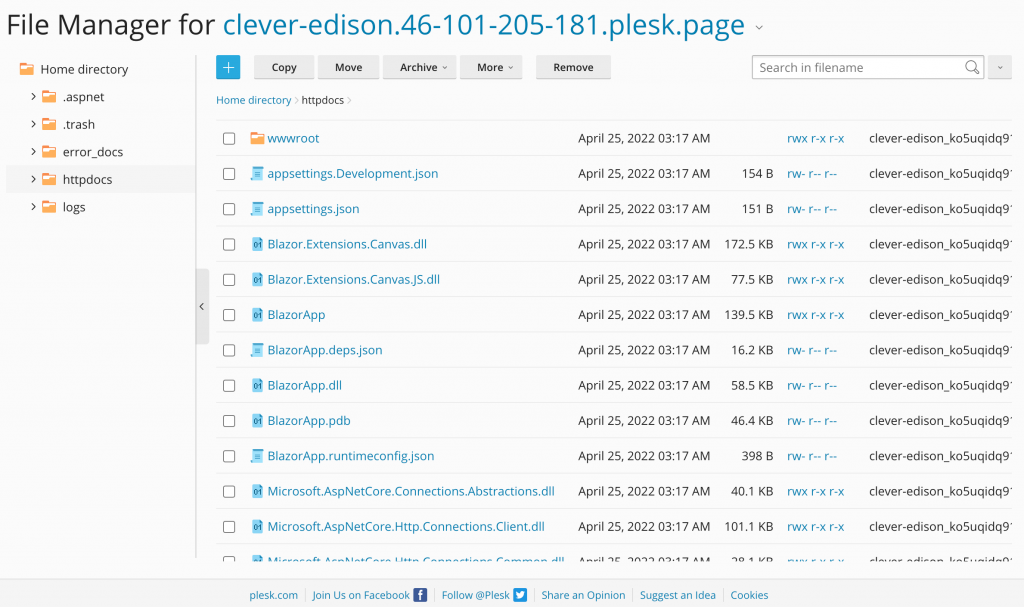Screen dimensions: 1024x607
Task: Click the Remove button
Action: [572, 67]
